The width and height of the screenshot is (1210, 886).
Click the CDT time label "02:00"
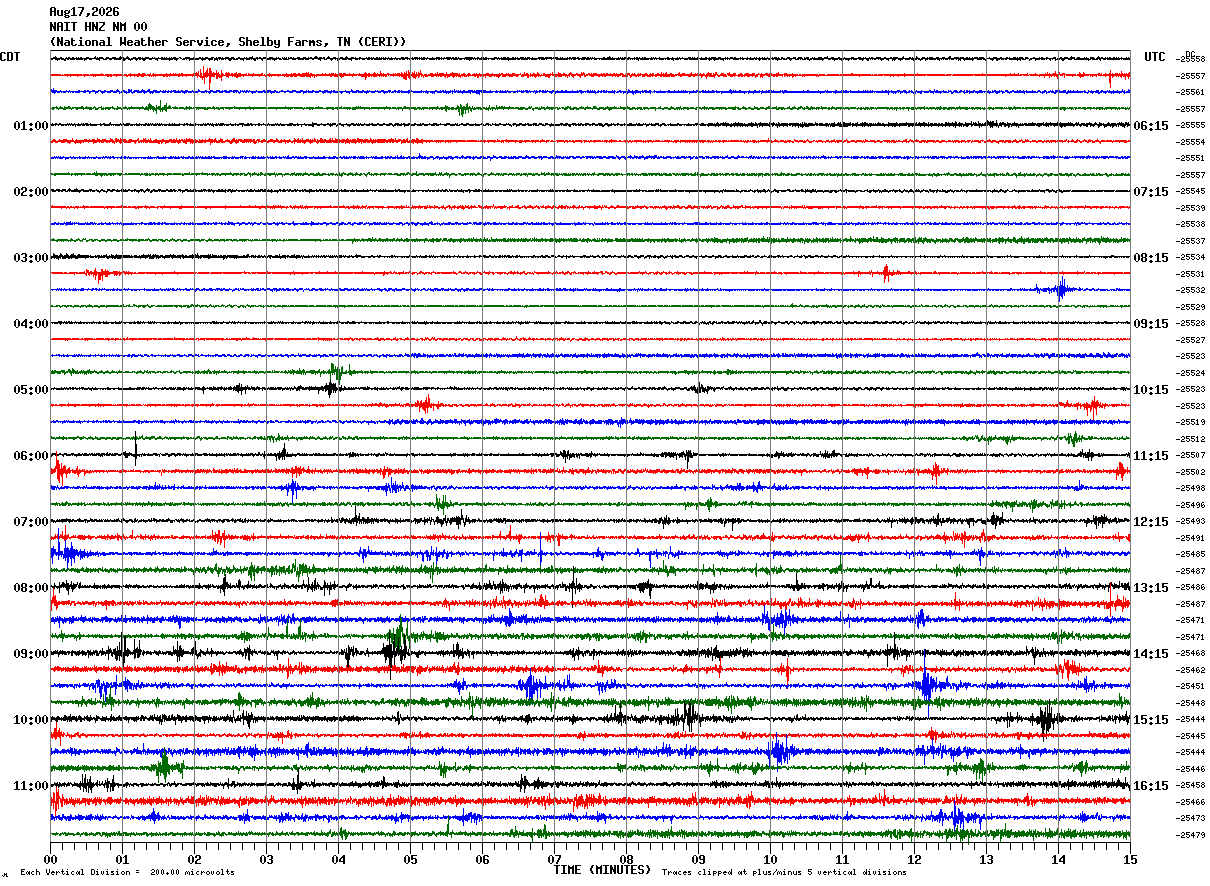(x=30, y=192)
